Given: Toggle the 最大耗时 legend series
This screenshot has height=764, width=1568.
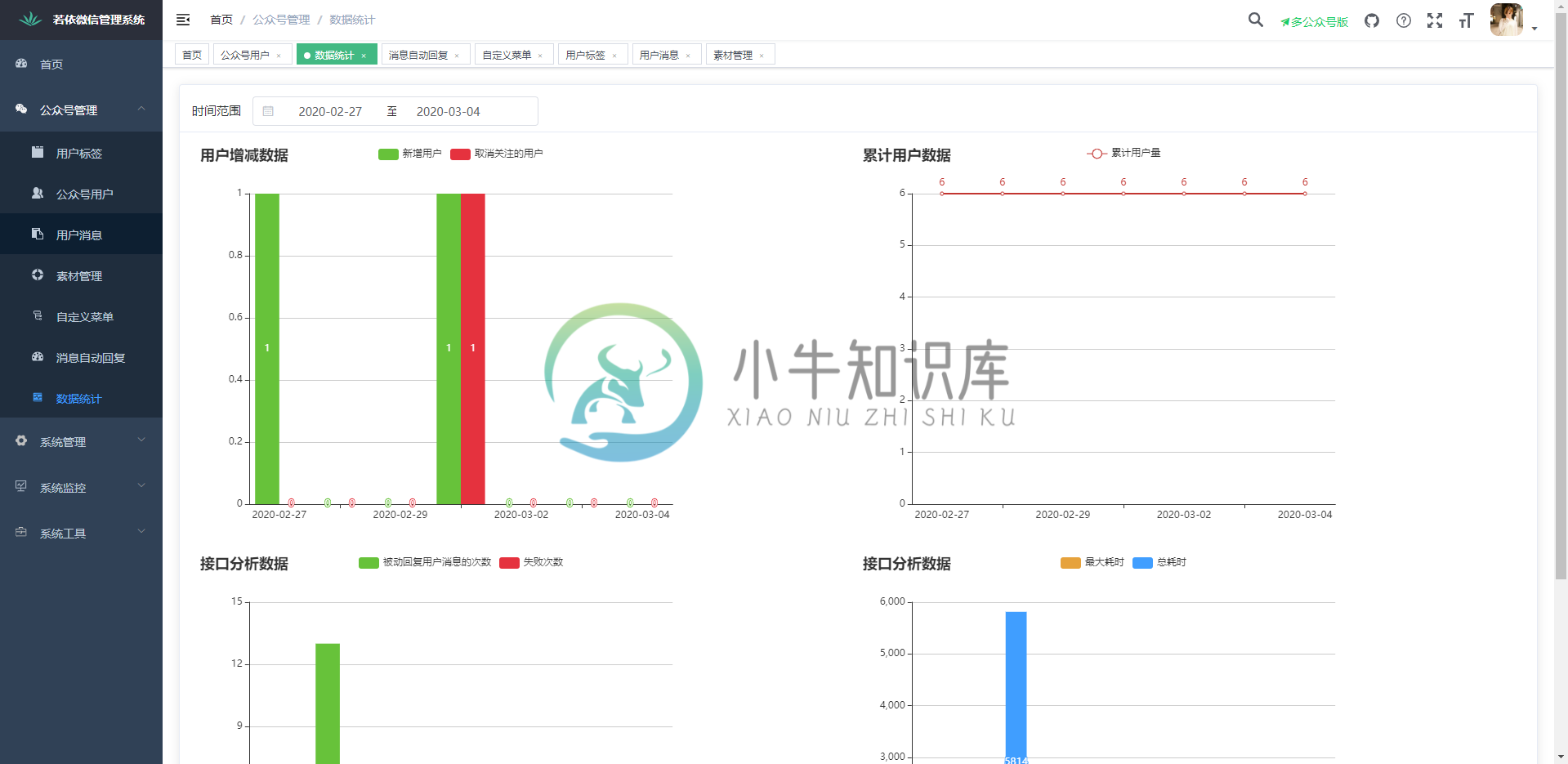Looking at the screenshot, I should pos(1092,562).
